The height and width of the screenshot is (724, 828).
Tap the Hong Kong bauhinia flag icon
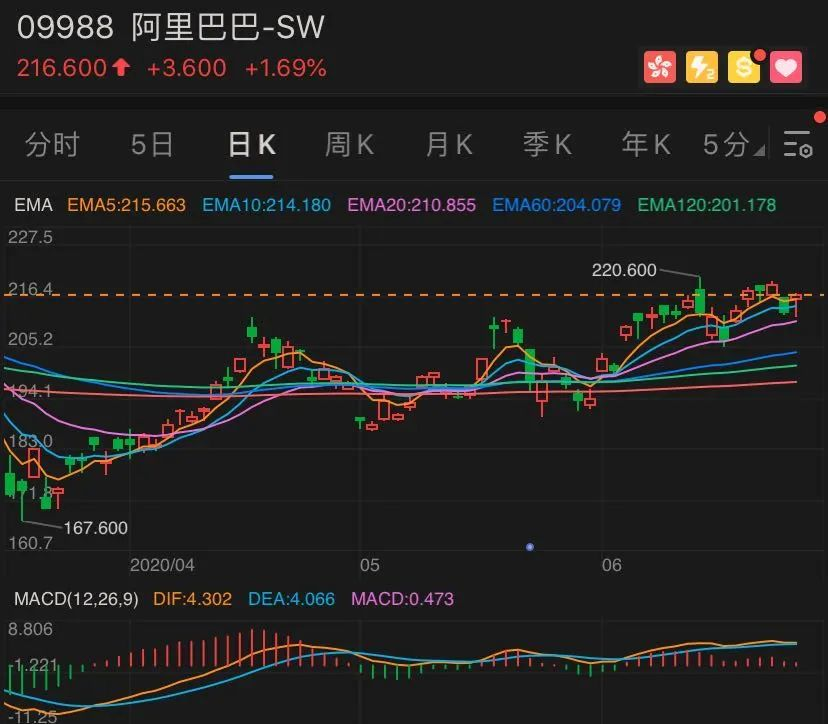click(x=660, y=67)
